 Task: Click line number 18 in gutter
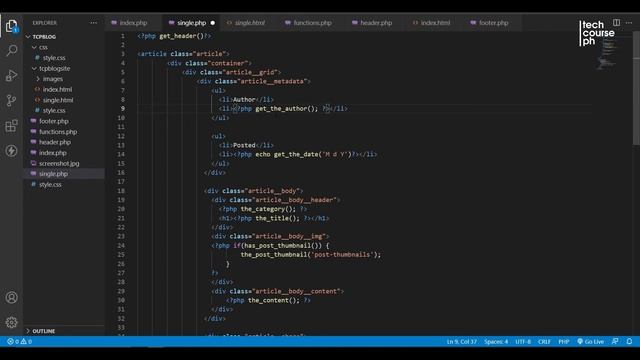(121, 191)
